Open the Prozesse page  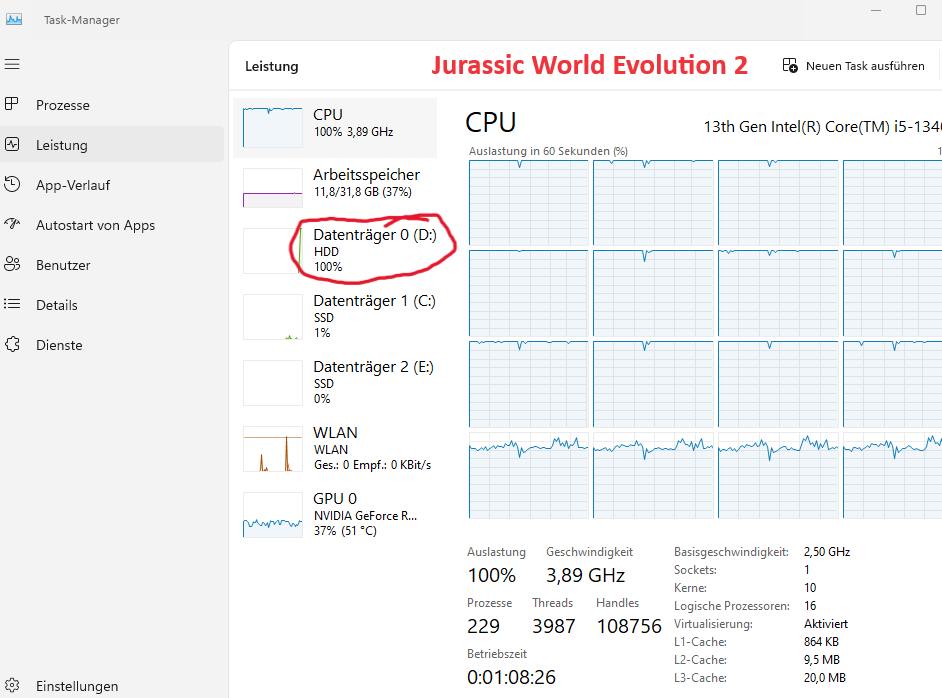pyautogui.click(x=112, y=105)
